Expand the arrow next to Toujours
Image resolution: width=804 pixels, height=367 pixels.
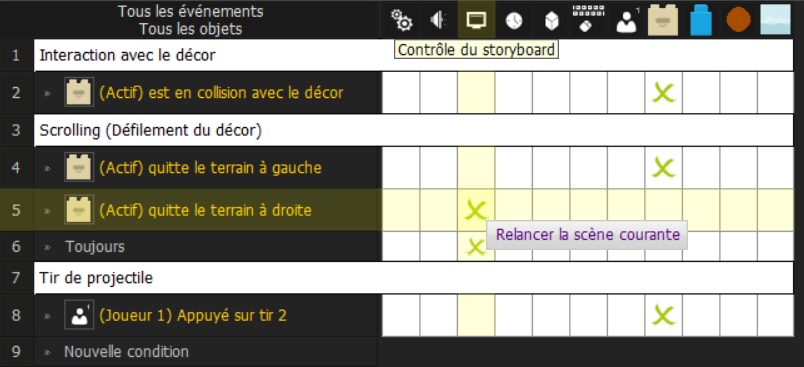tap(47, 247)
